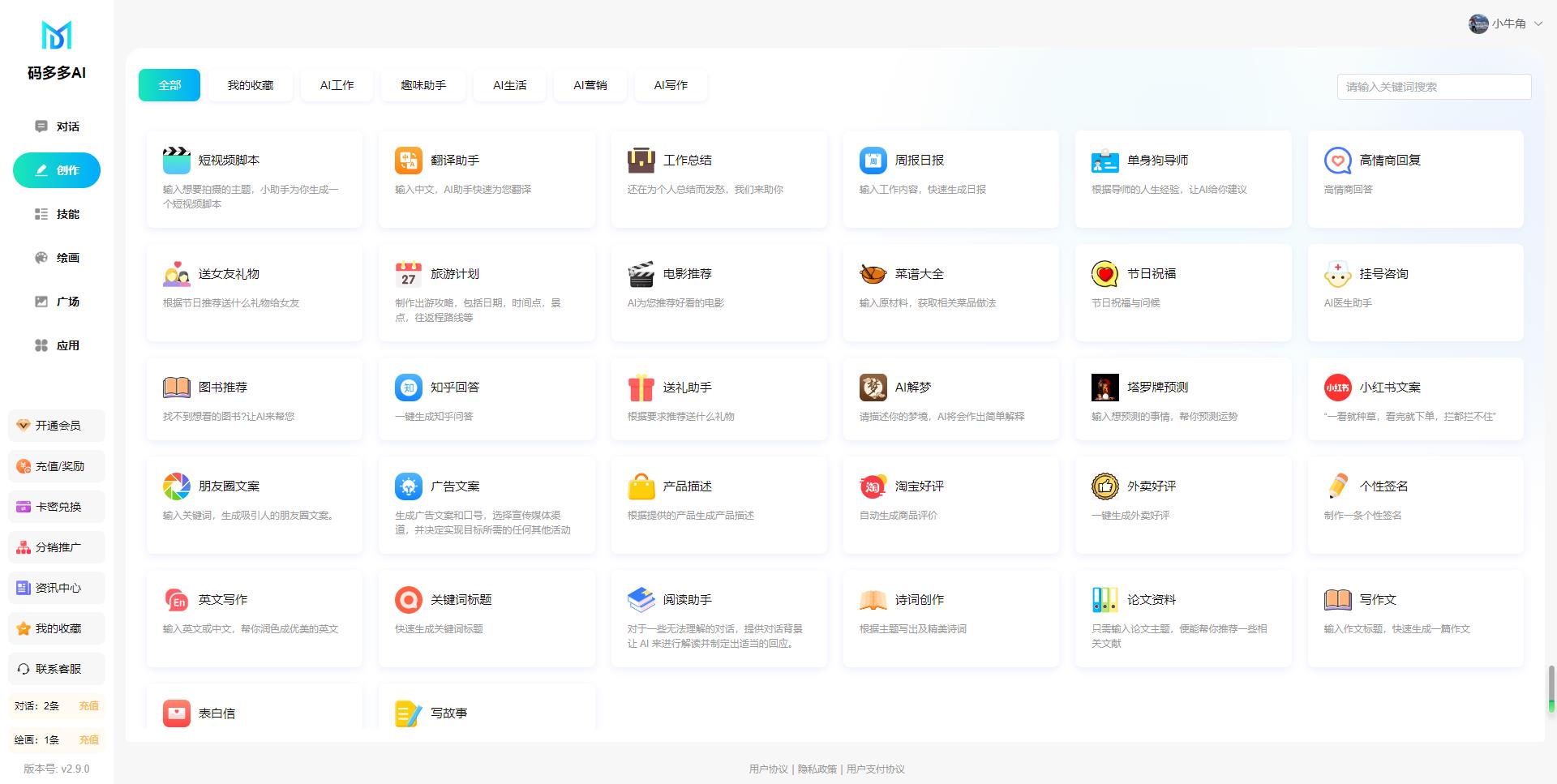
Task: Open the 英文写作 En icon
Action: pyautogui.click(x=176, y=600)
